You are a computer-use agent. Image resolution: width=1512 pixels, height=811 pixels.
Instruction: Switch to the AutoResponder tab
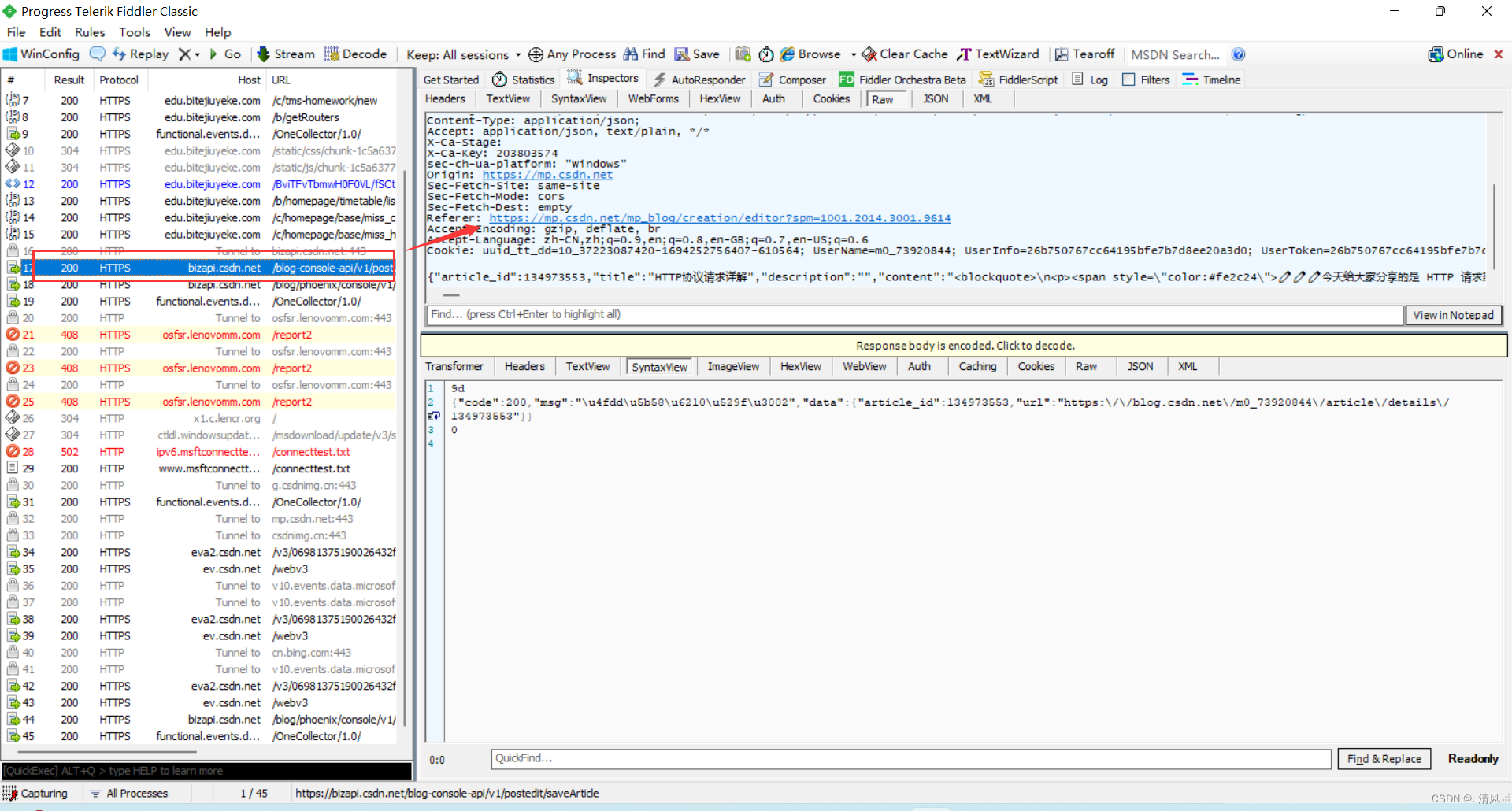(699, 80)
